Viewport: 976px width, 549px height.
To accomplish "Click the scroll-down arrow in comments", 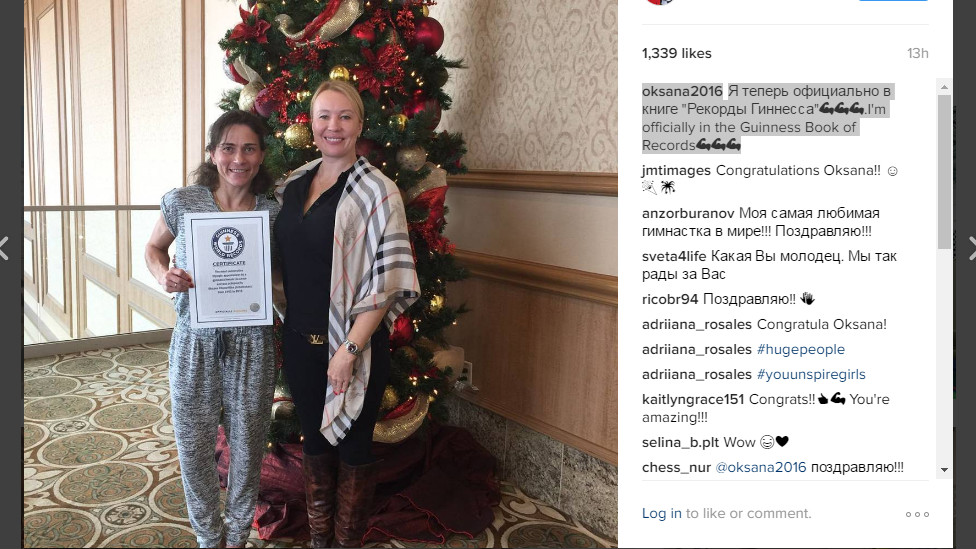I will click(x=944, y=470).
